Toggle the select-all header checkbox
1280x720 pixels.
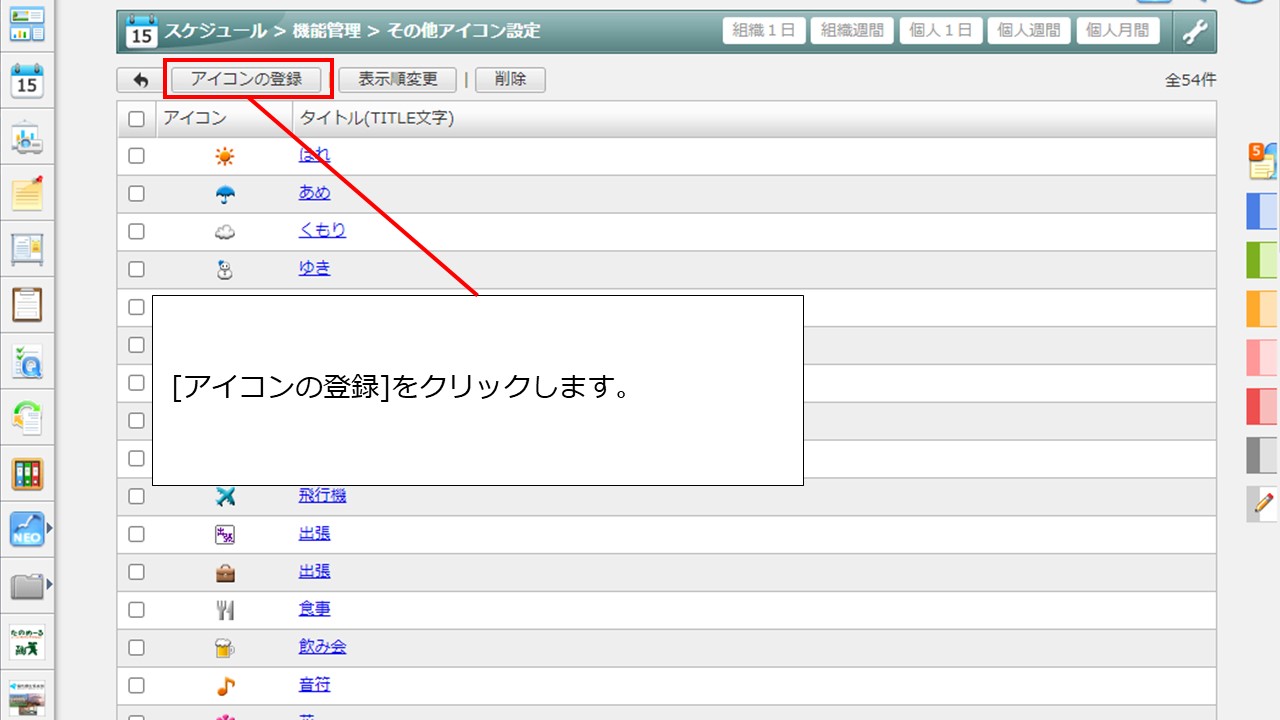tap(137, 119)
